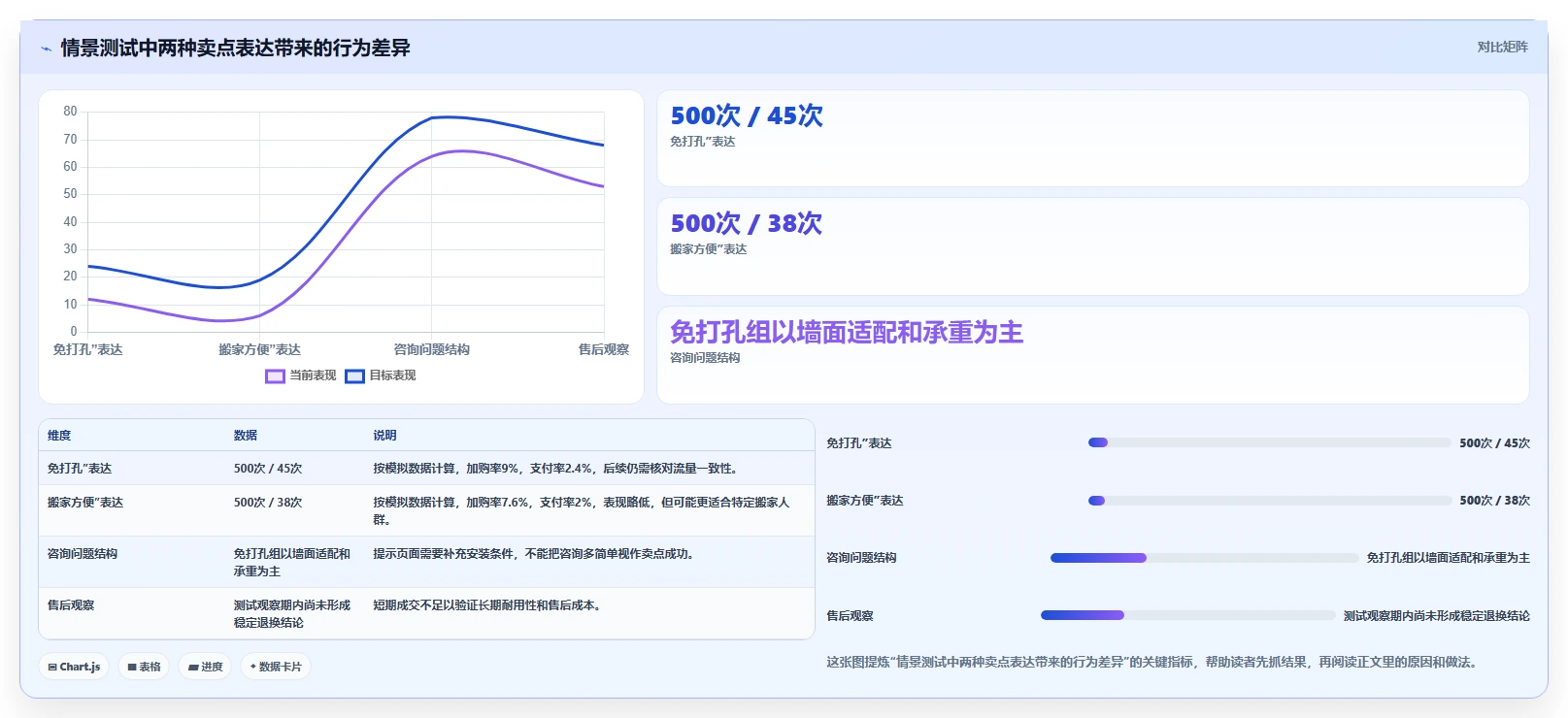Click the 咨询问题结构 chart axis label

432,349
